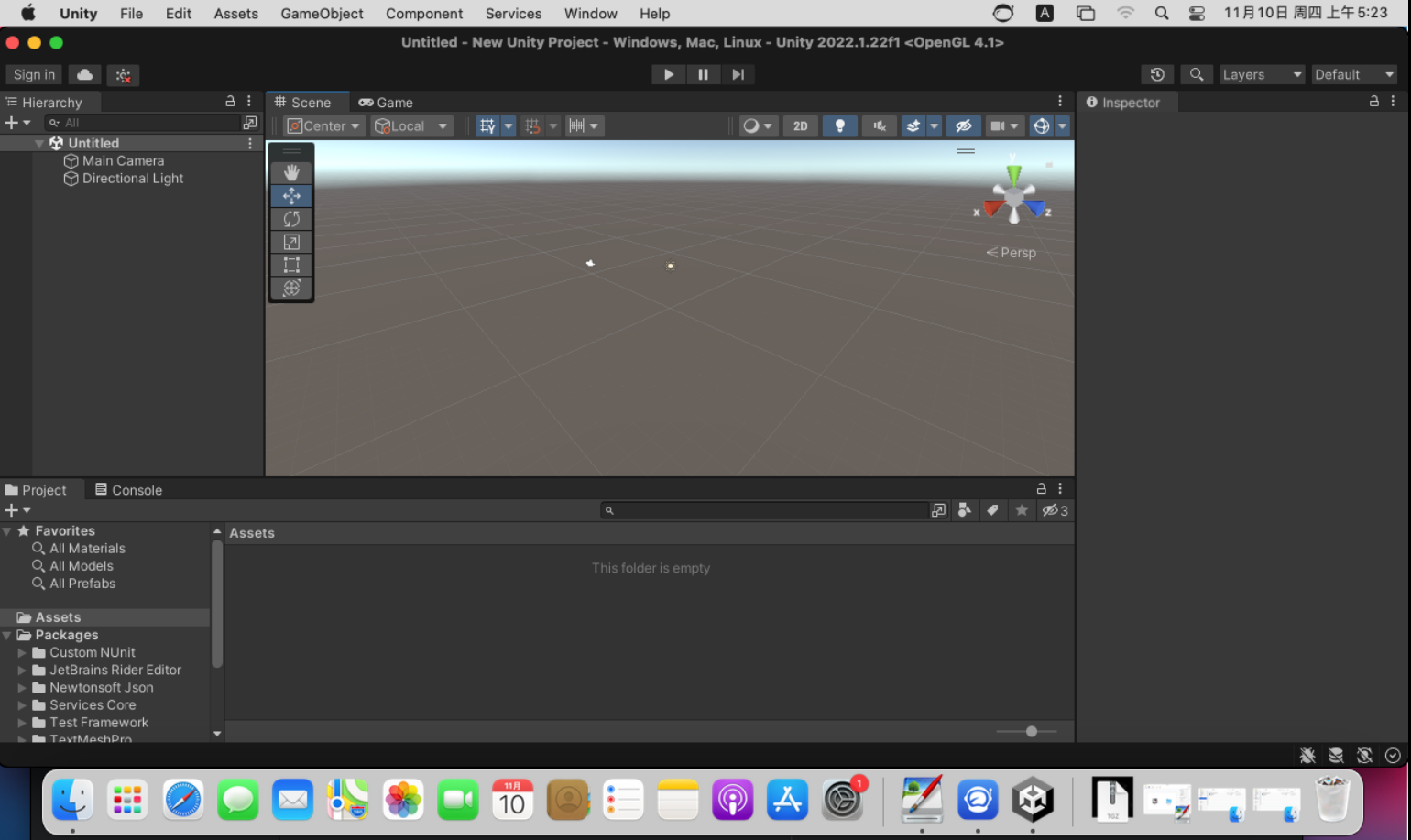
Task: Open System Preferences from the Dock
Action: point(842,800)
